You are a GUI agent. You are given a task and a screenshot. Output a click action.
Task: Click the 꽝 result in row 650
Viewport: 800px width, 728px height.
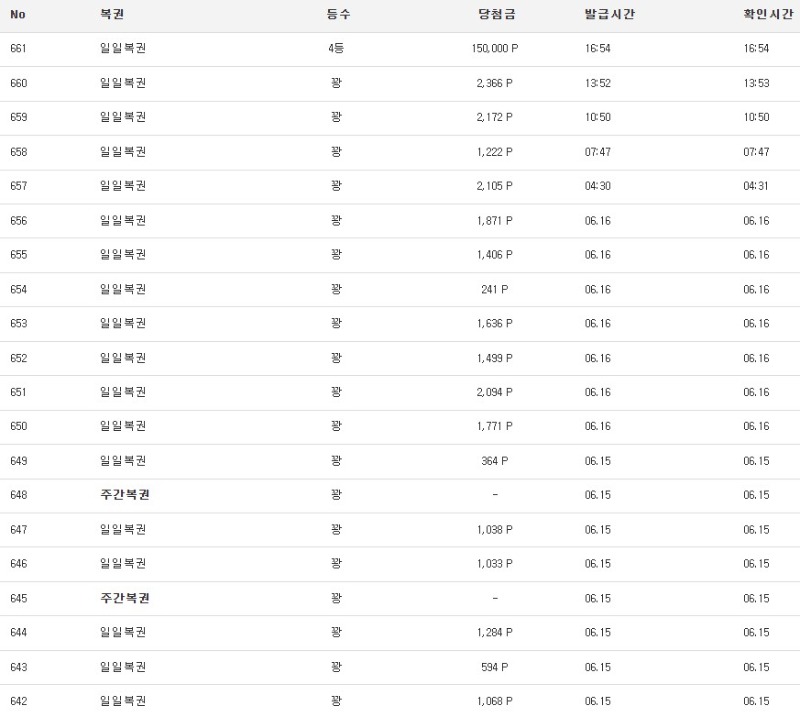[336, 427]
